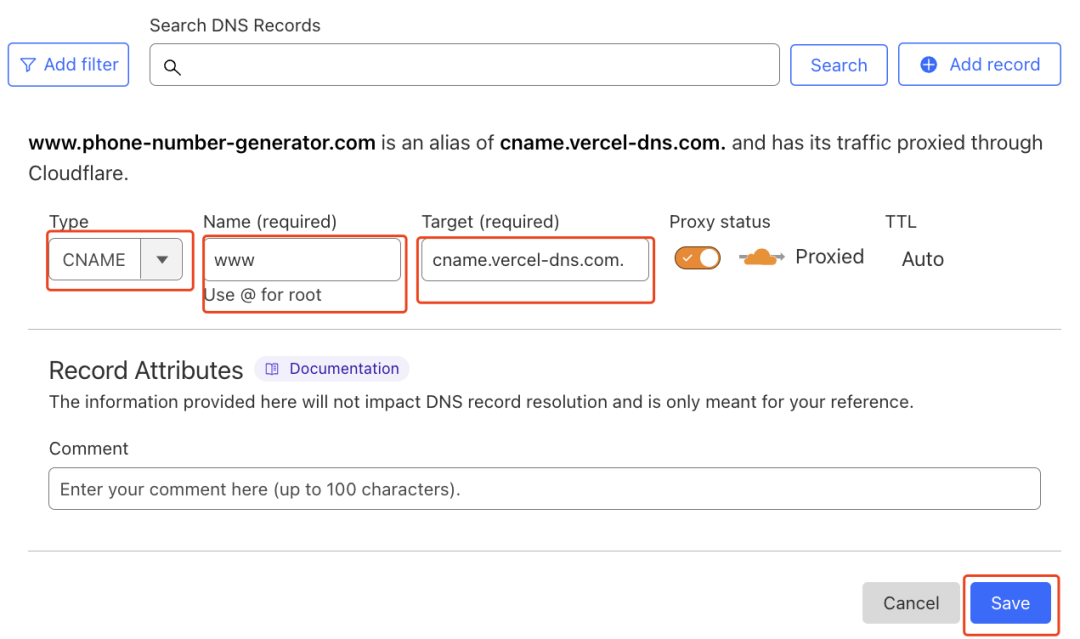Click the Documentation book icon
This screenshot has height=639, width=1080.
[272, 369]
